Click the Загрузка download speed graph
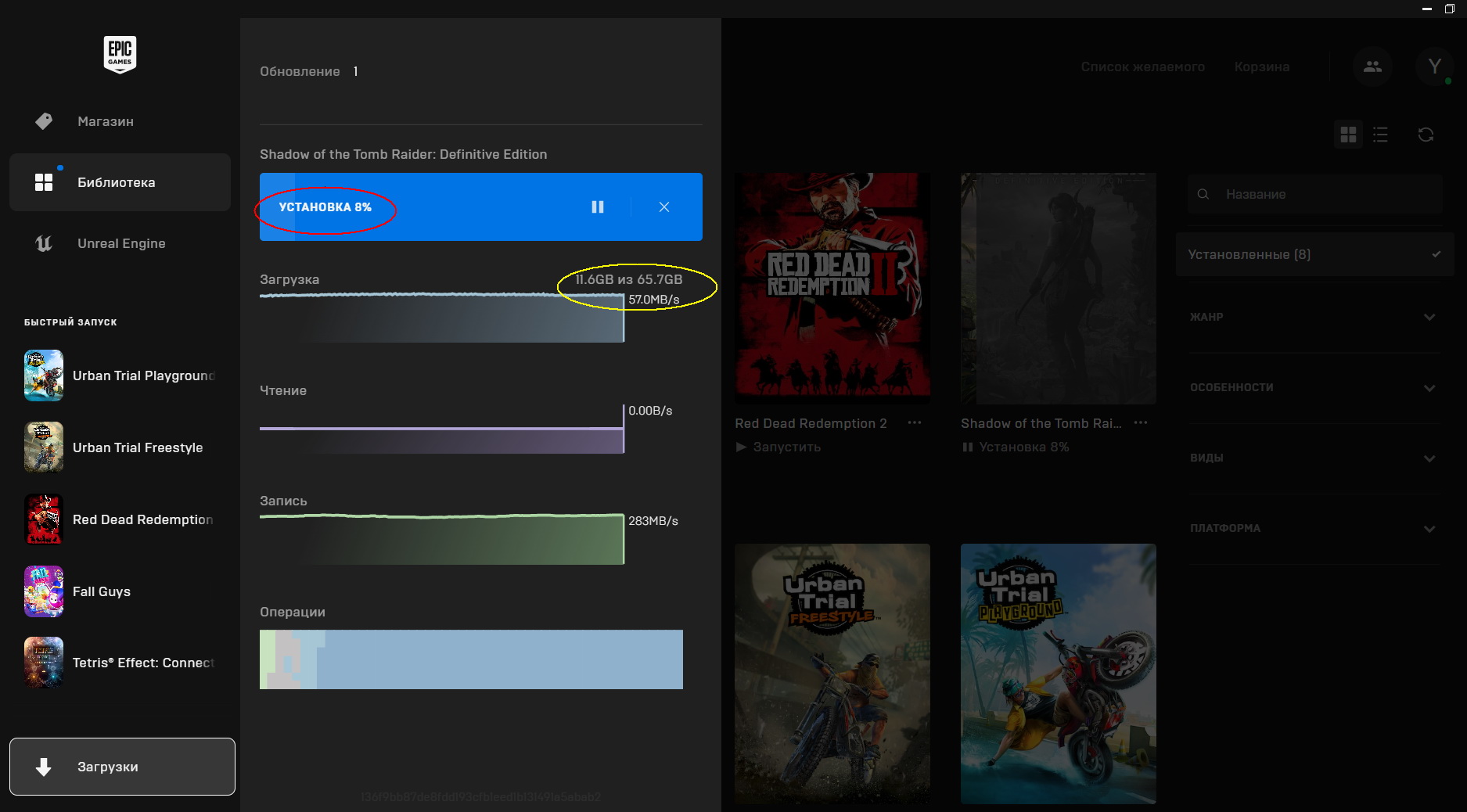 (x=442, y=318)
